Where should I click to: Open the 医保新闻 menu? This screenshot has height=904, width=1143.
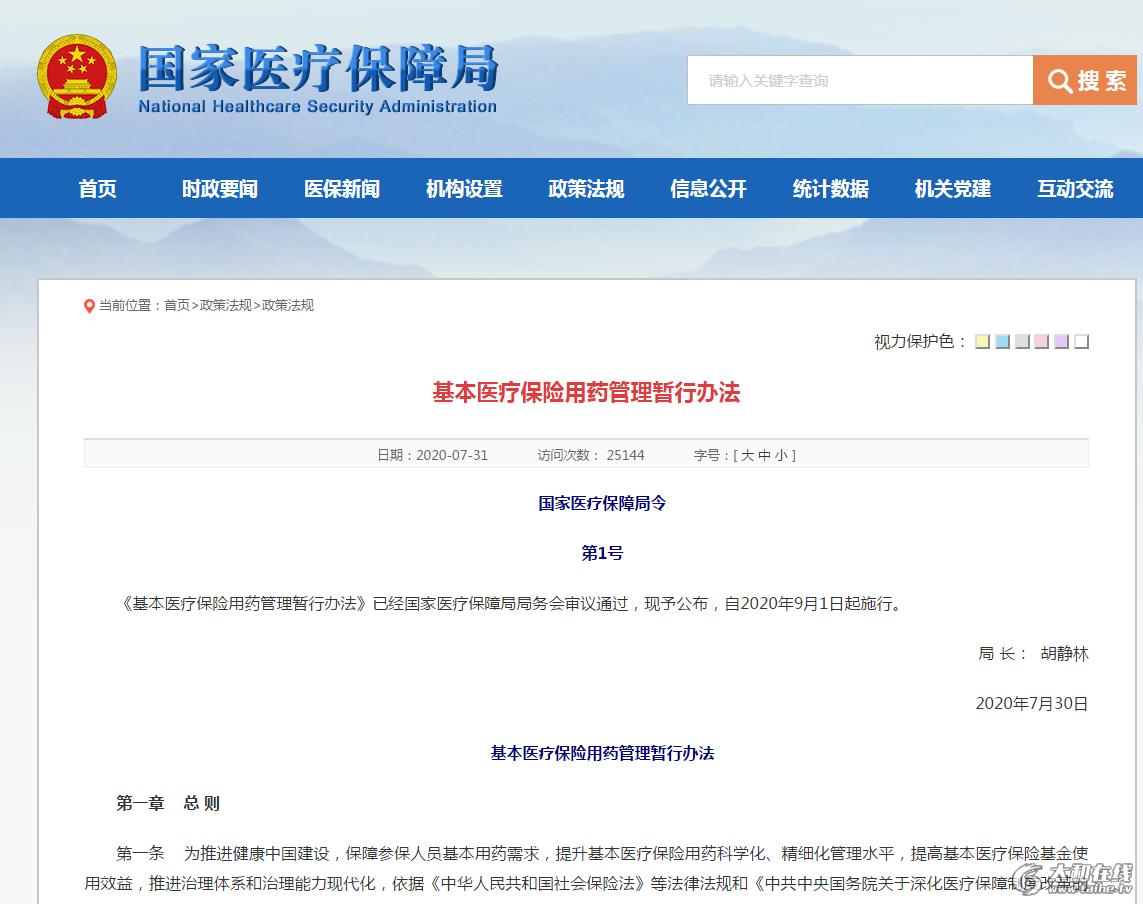[x=342, y=189]
